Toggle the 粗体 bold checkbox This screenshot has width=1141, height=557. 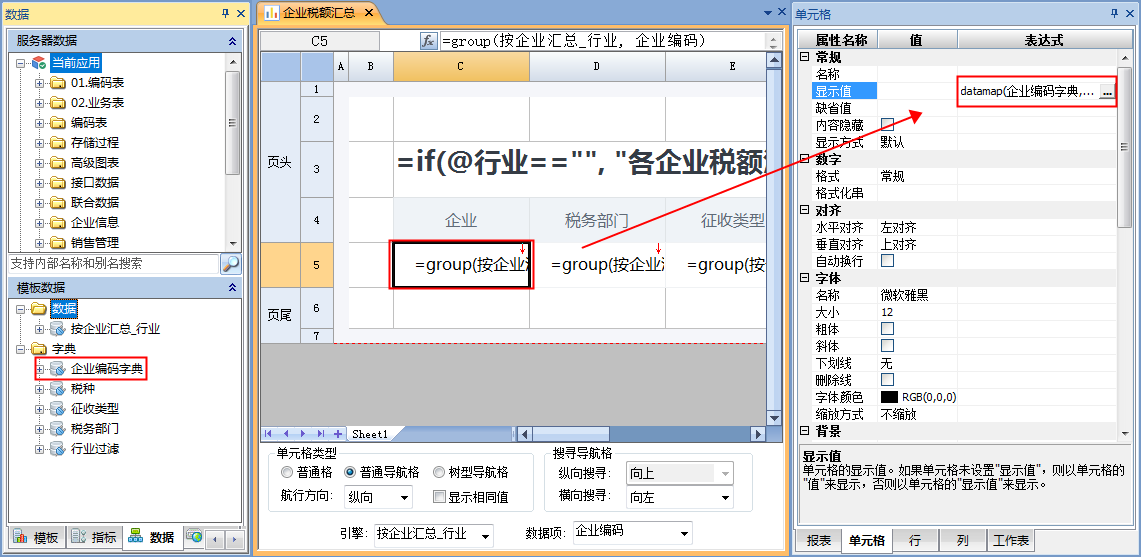click(x=887, y=329)
